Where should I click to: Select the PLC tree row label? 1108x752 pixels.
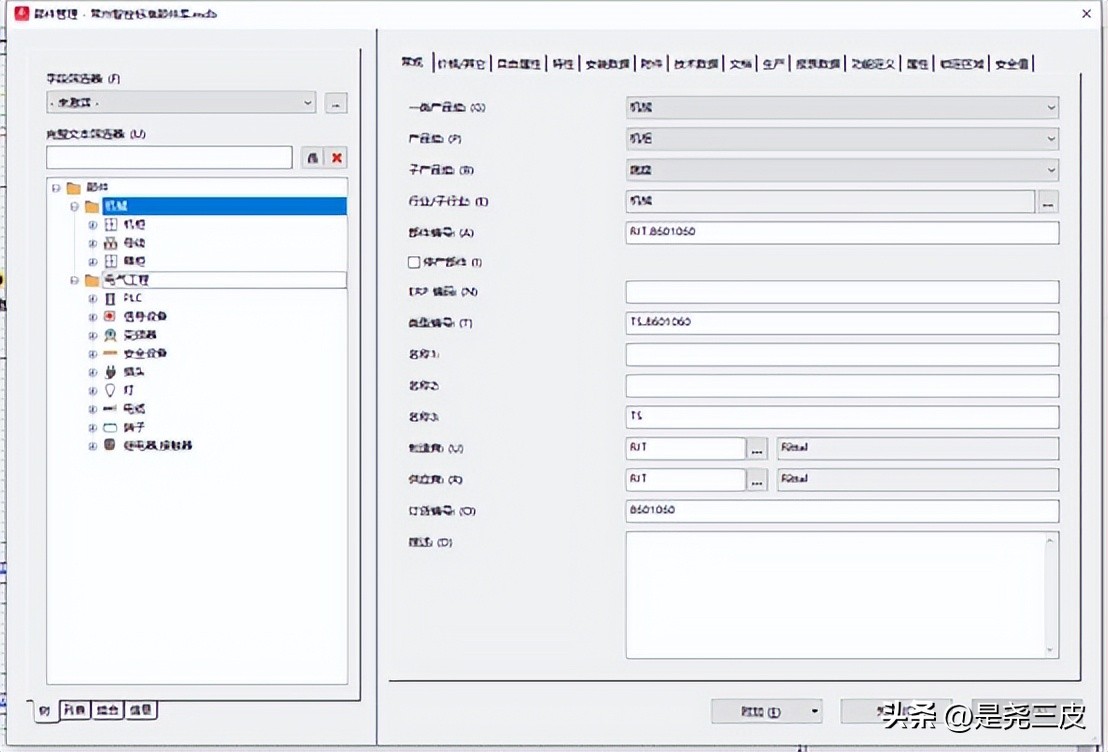point(132,298)
